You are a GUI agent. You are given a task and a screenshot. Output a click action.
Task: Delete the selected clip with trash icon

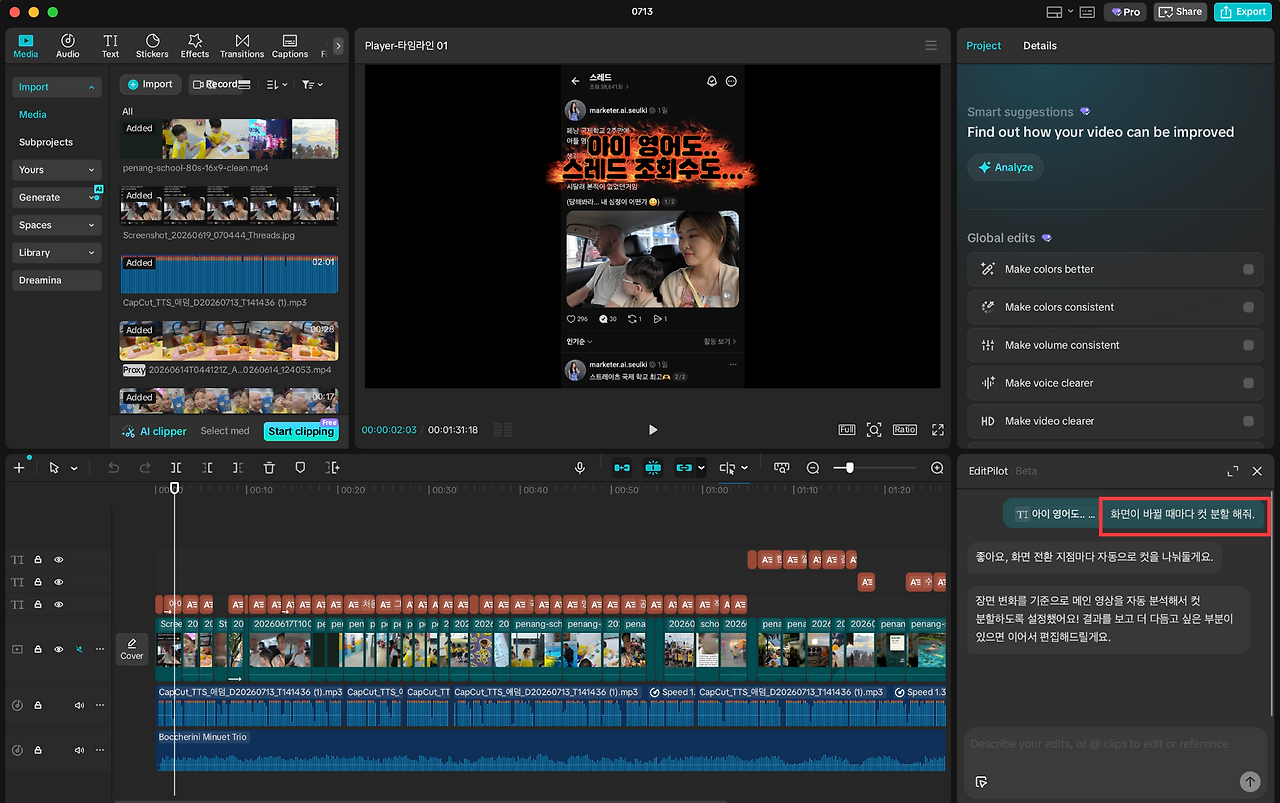(269, 468)
